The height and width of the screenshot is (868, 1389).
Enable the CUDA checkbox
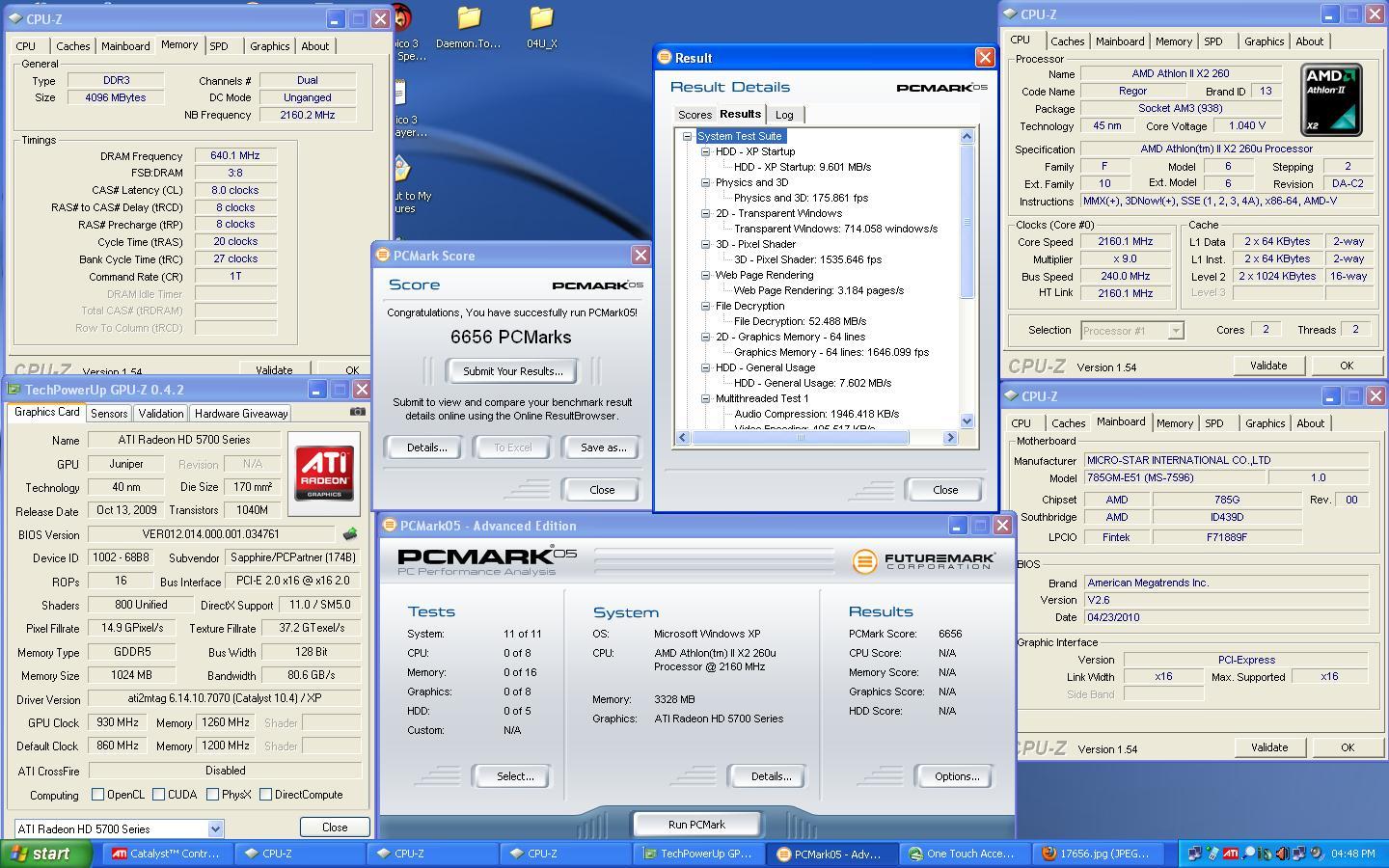pyautogui.click(x=158, y=795)
